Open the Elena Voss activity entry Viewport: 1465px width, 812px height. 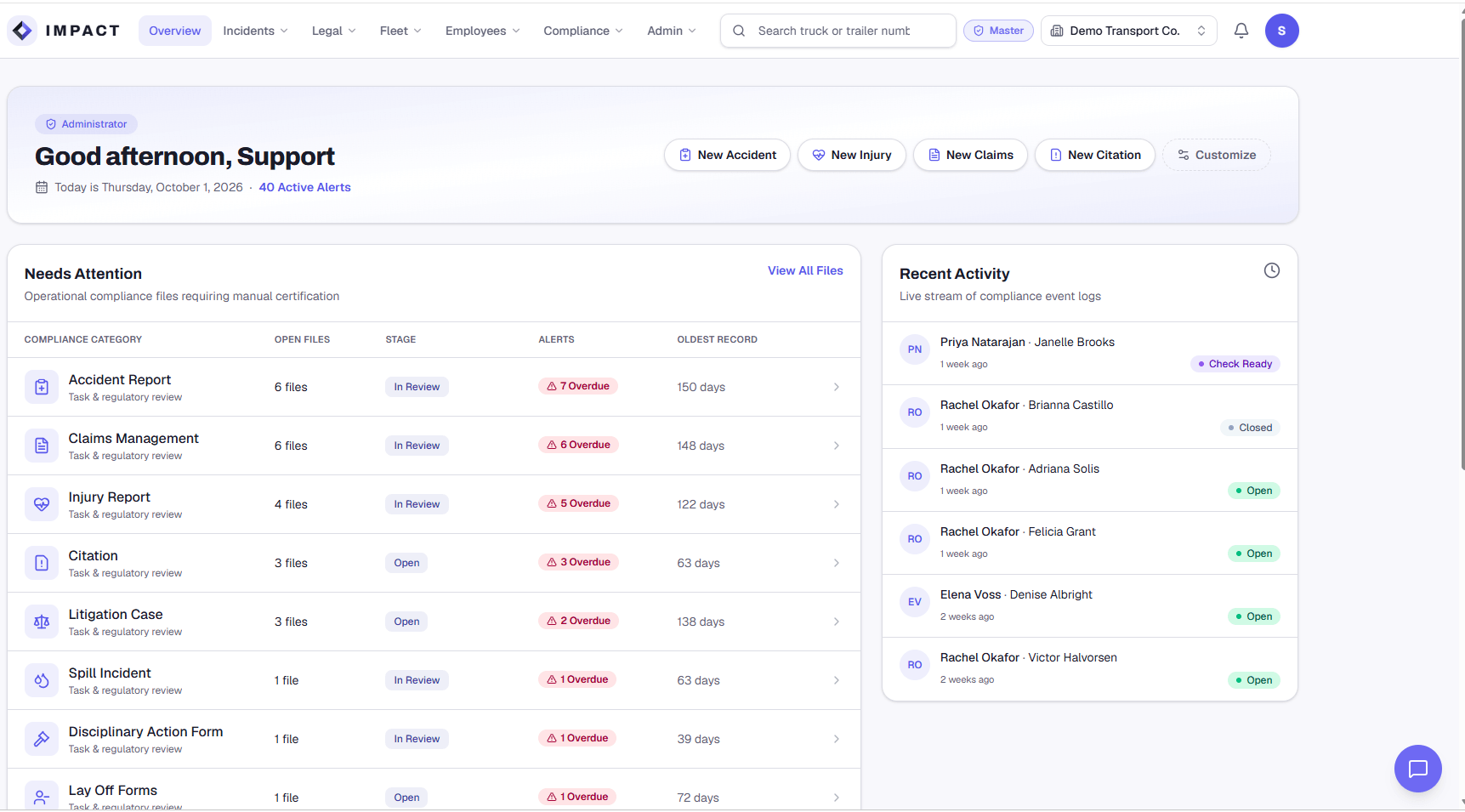[x=1090, y=605]
